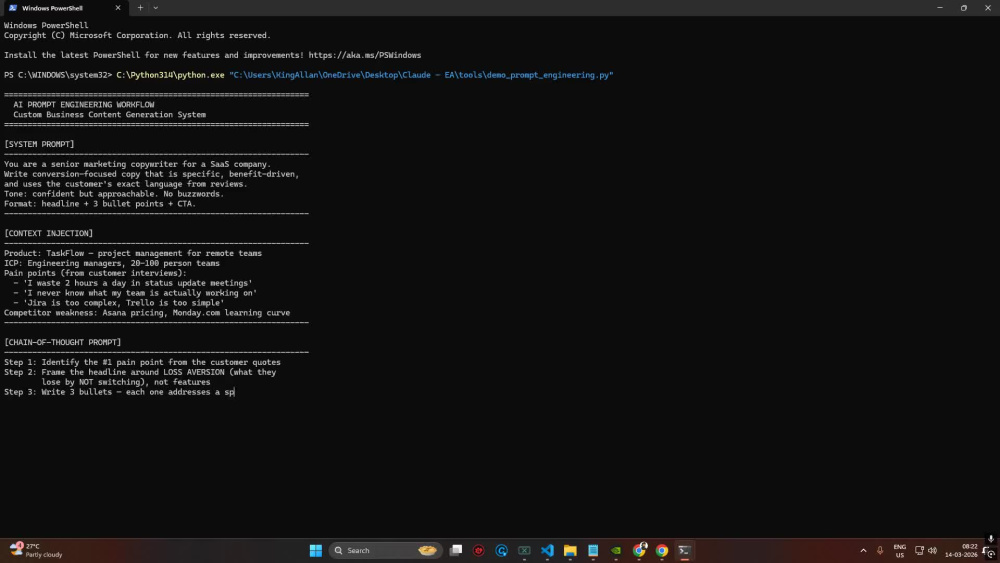The image size is (1000, 563).
Task: Click the line 'Product: TaskFlow'
Action: 133,253
